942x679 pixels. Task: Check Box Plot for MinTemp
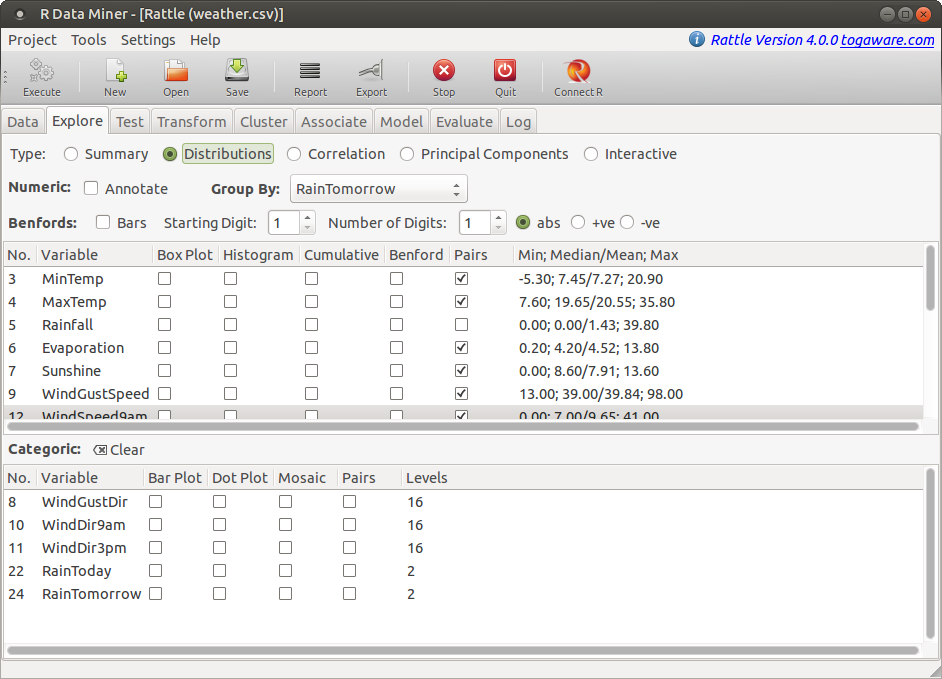165,279
